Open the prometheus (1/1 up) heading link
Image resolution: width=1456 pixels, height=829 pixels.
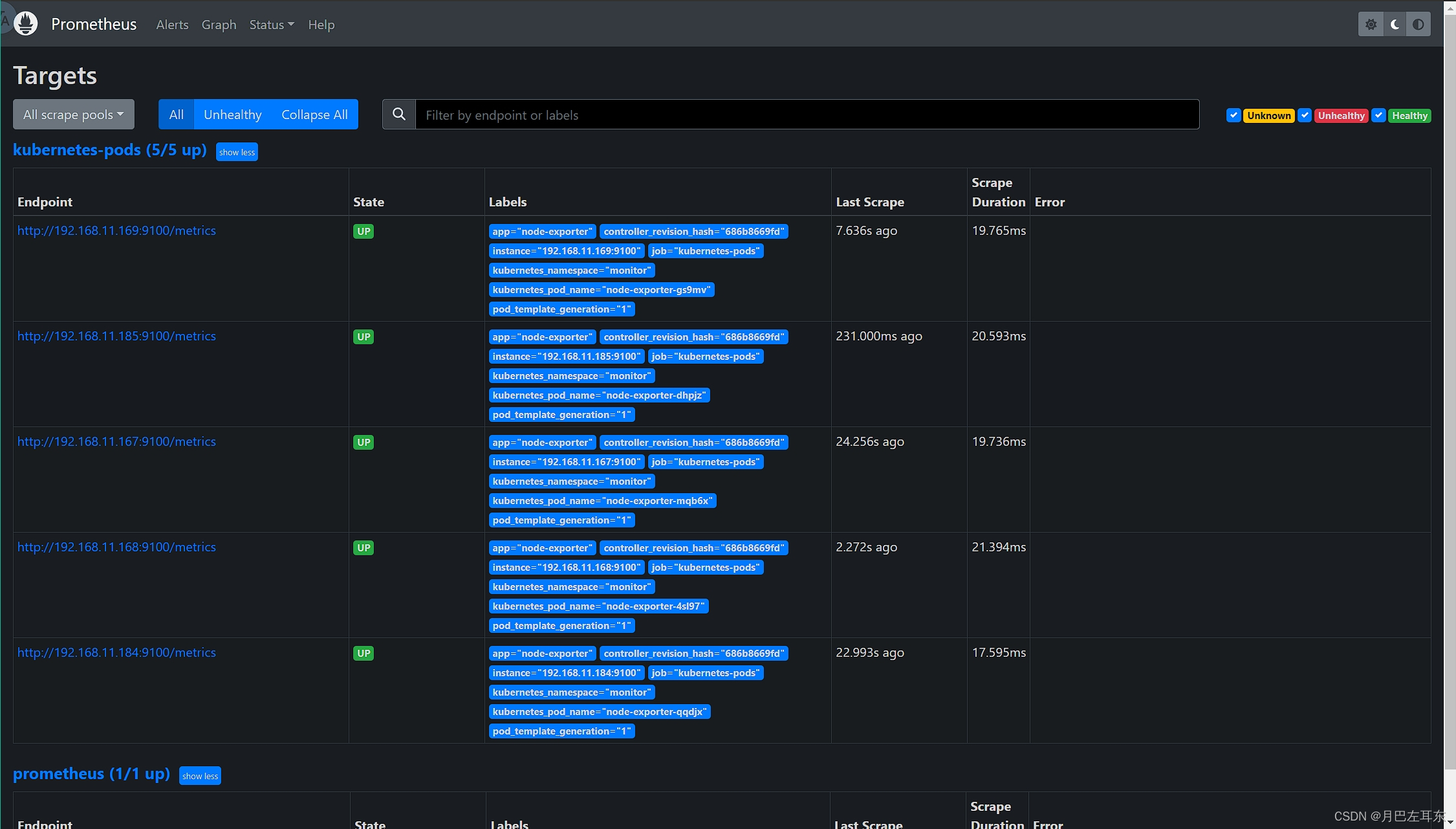(x=91, y=773)
